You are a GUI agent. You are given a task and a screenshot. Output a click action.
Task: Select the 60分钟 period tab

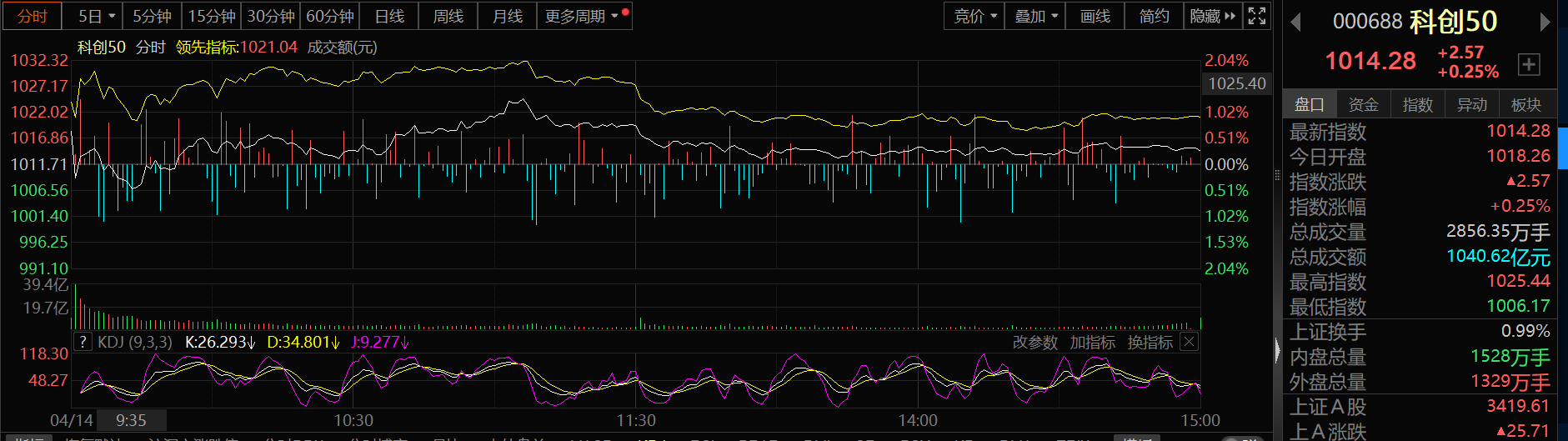pyautogui.click(x=330, y=16)
